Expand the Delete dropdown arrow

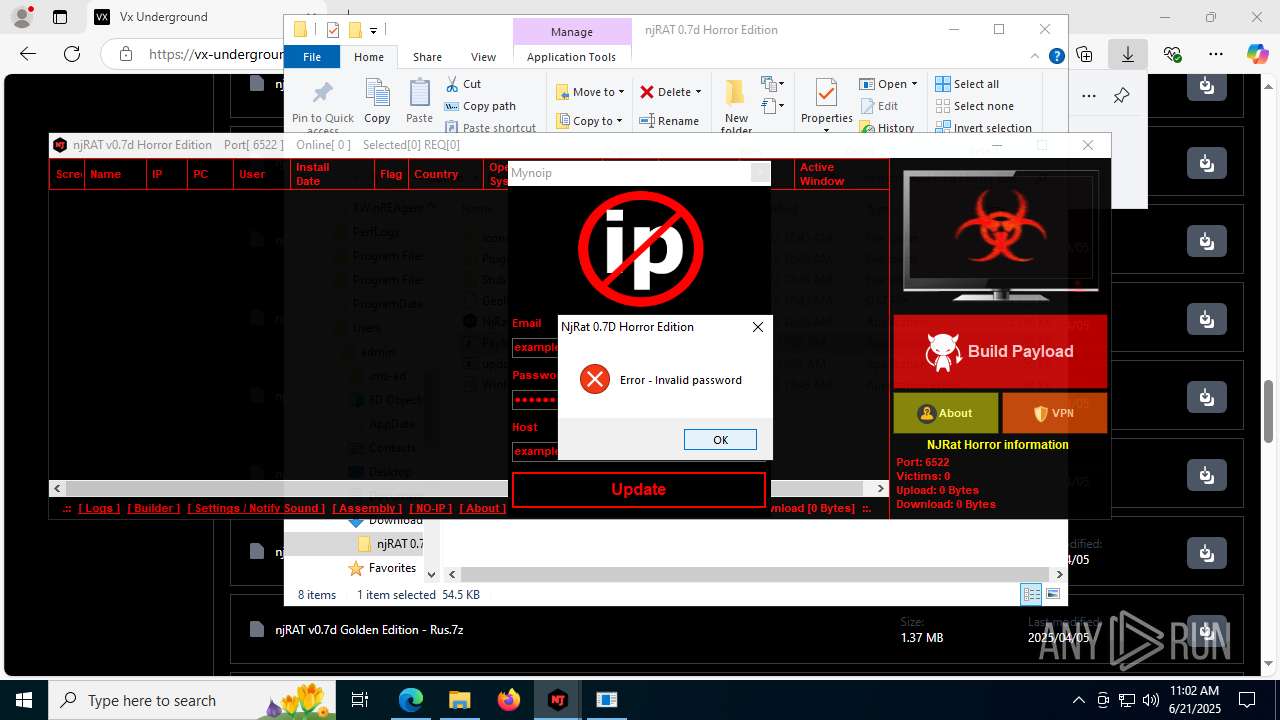coord(698,92)
